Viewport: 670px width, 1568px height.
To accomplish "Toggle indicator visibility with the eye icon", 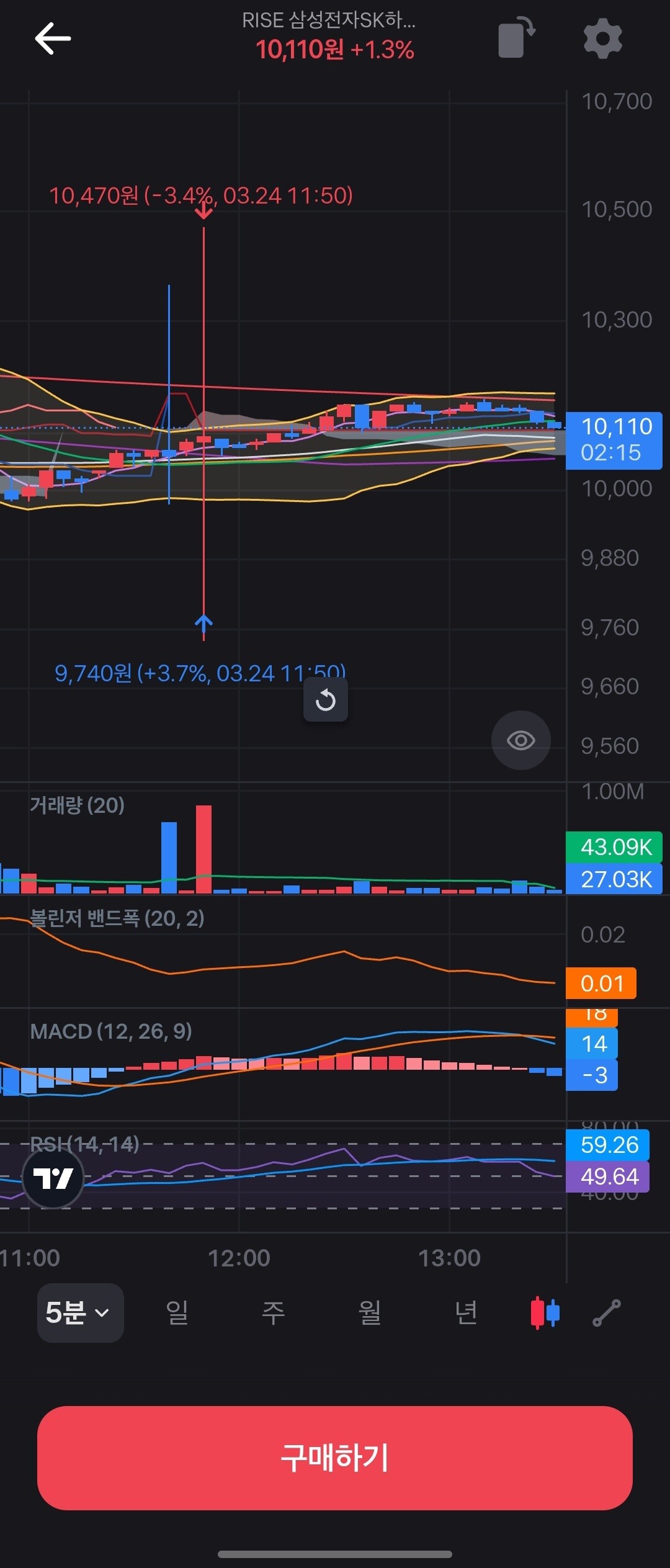I will [x=521, y=740].
